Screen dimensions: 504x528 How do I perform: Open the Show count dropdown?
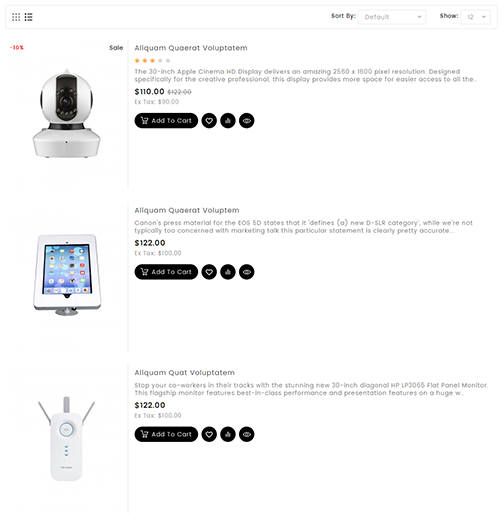coord(475,17)
